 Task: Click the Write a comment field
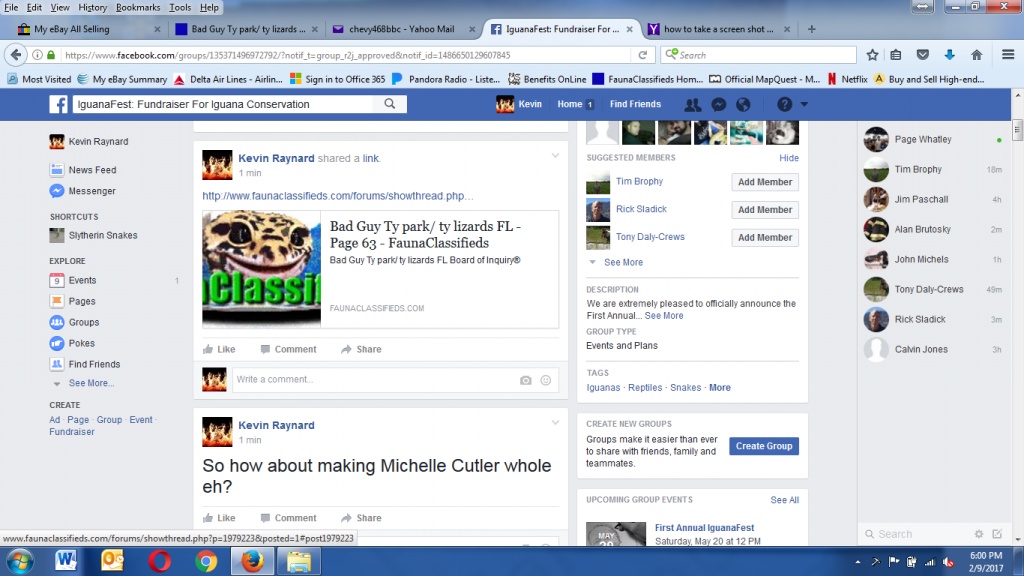pos(376,379)
